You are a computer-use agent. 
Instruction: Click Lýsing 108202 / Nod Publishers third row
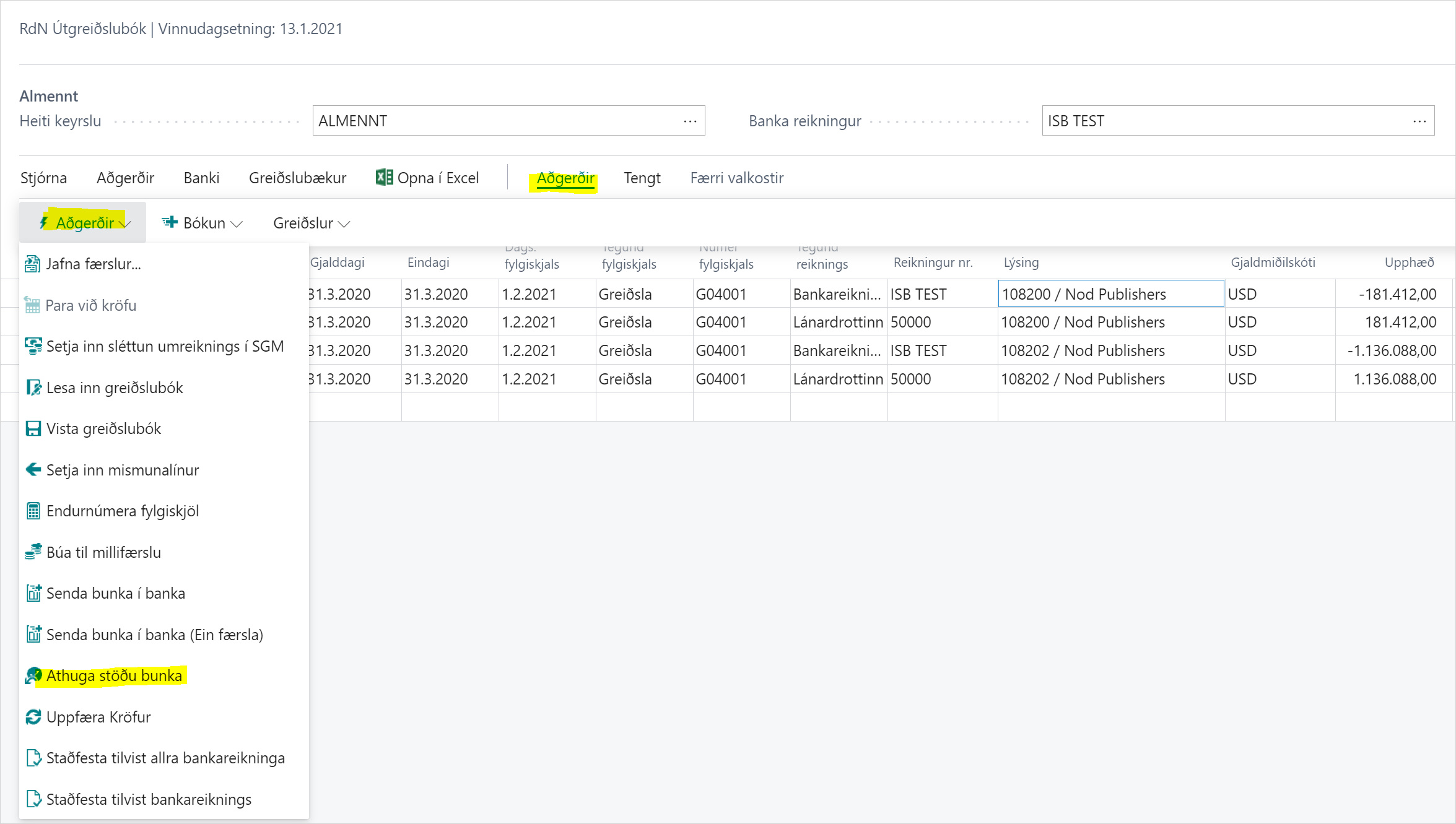tap(1111, 350)
